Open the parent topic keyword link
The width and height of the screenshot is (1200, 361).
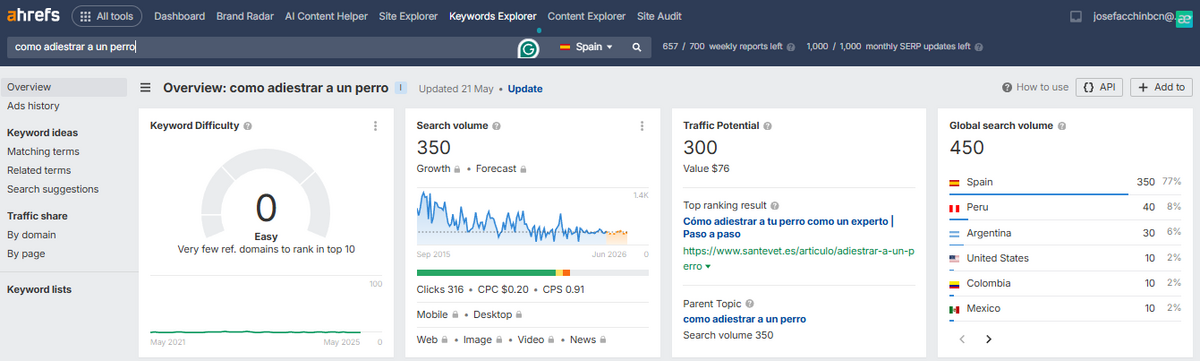tap(744, 319)
